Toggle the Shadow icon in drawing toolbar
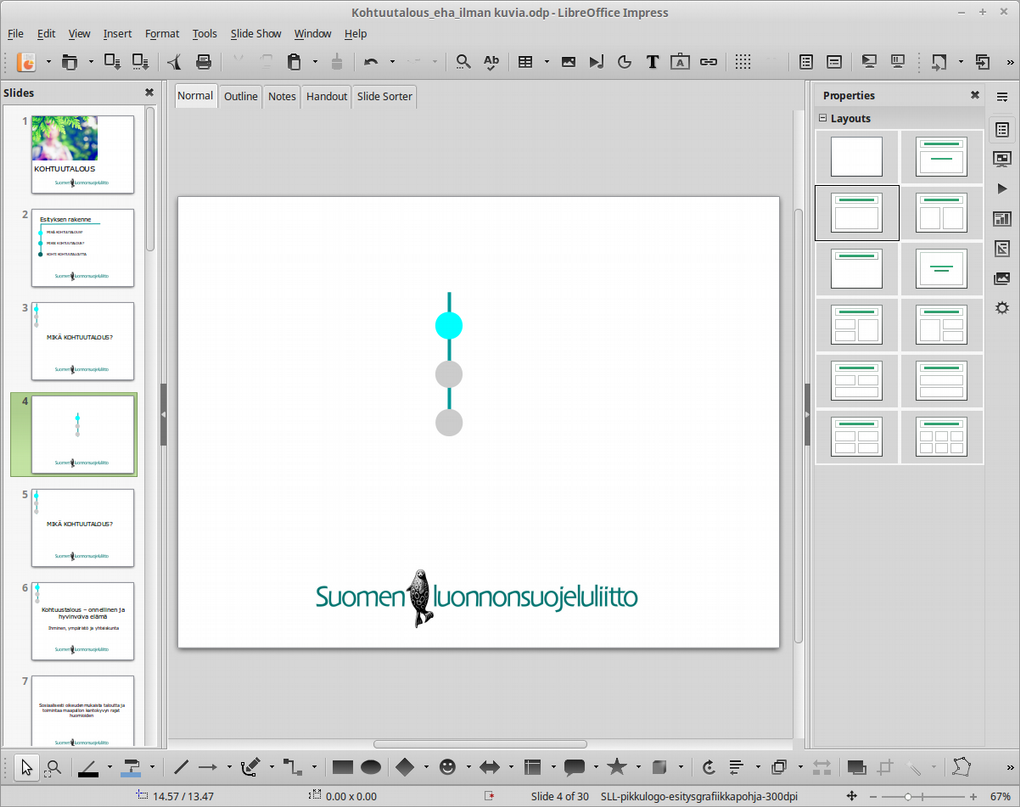Image resolution: width=1020 pixels, height=807 pixels. point(857,767)
